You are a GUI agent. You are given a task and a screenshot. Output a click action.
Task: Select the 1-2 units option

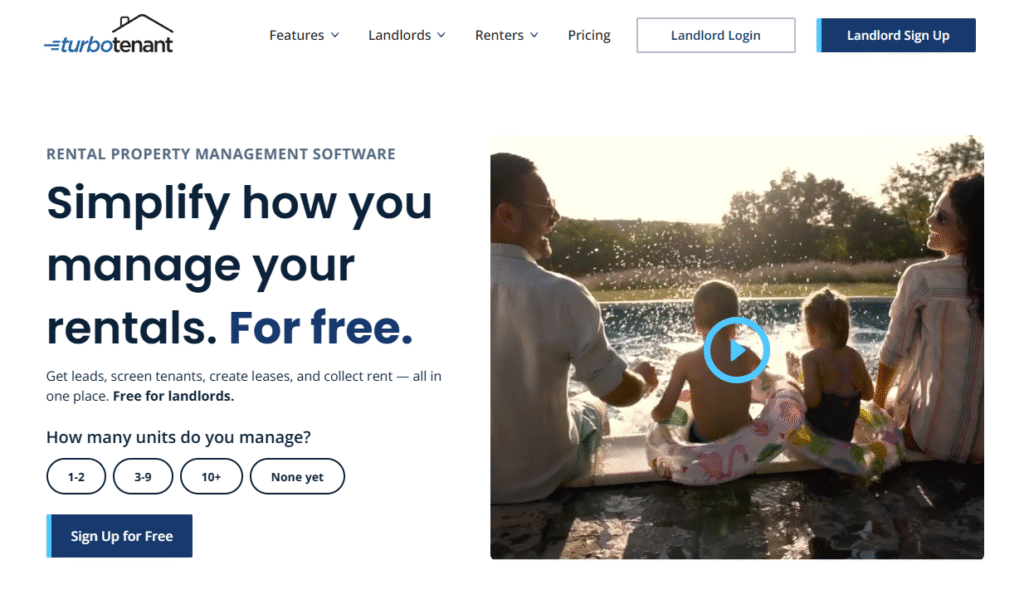pos(76,476)
